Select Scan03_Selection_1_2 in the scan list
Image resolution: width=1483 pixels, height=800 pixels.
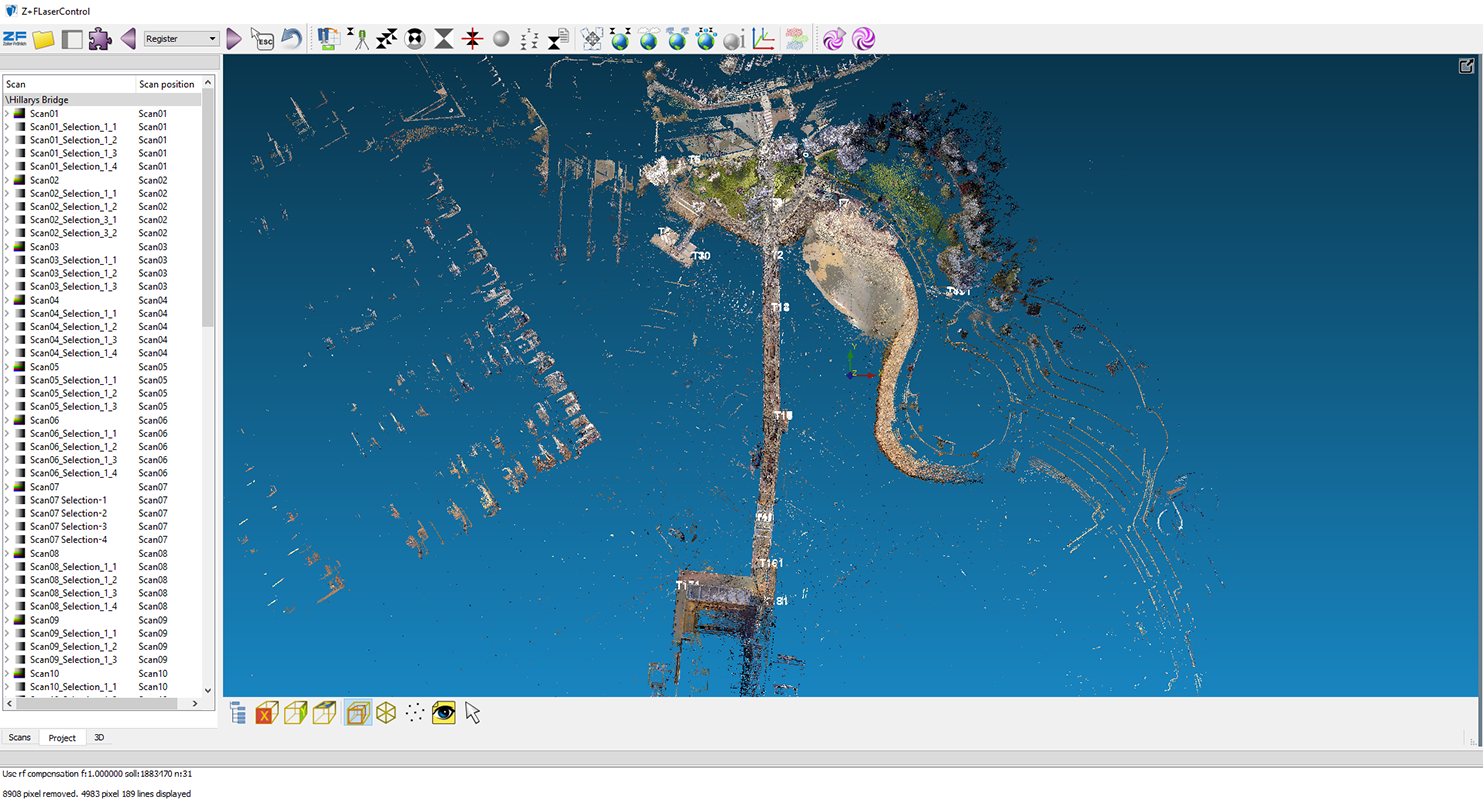73,273
